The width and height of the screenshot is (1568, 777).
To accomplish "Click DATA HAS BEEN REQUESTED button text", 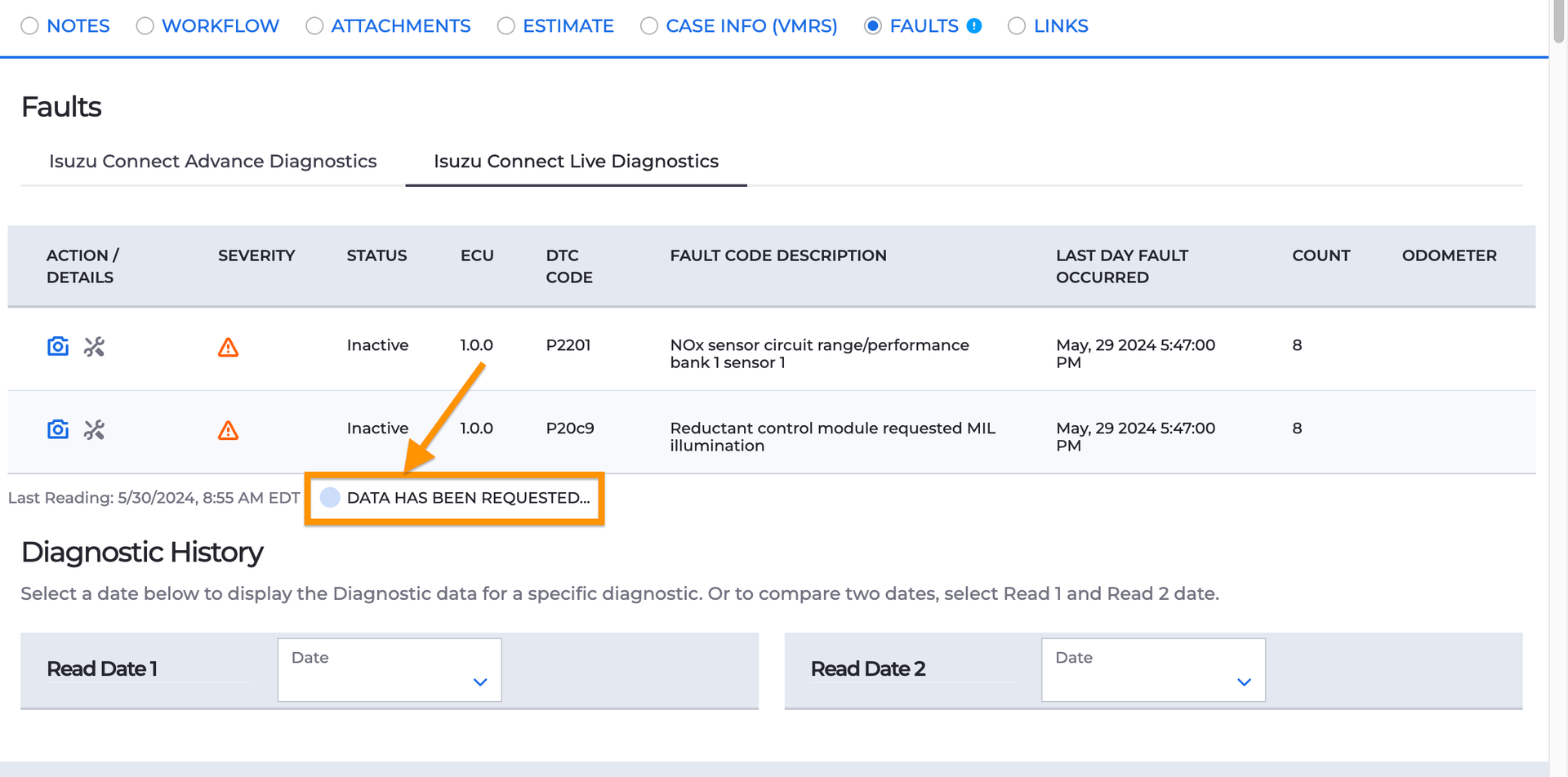I will 468,498.
